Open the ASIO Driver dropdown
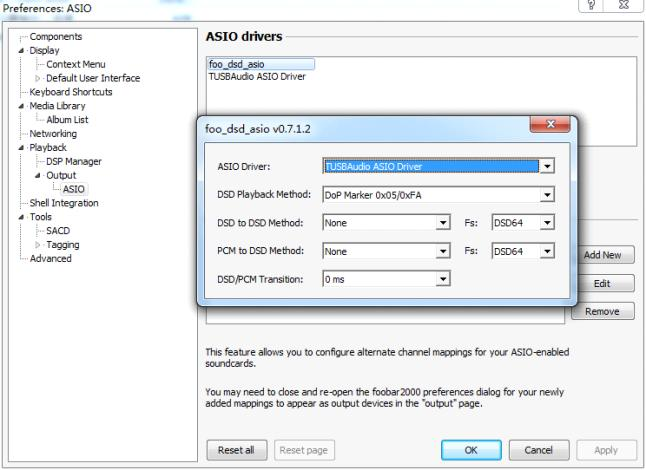The image size is (646, 470). [546, 167]
